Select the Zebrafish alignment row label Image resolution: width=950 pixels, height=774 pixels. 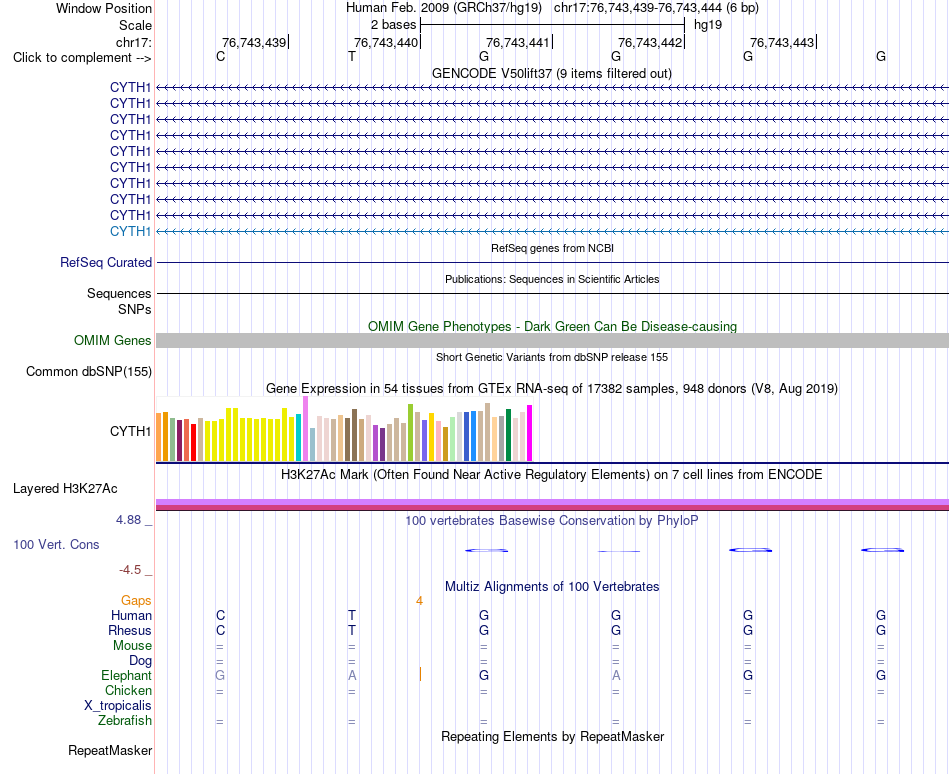(125, 721)
